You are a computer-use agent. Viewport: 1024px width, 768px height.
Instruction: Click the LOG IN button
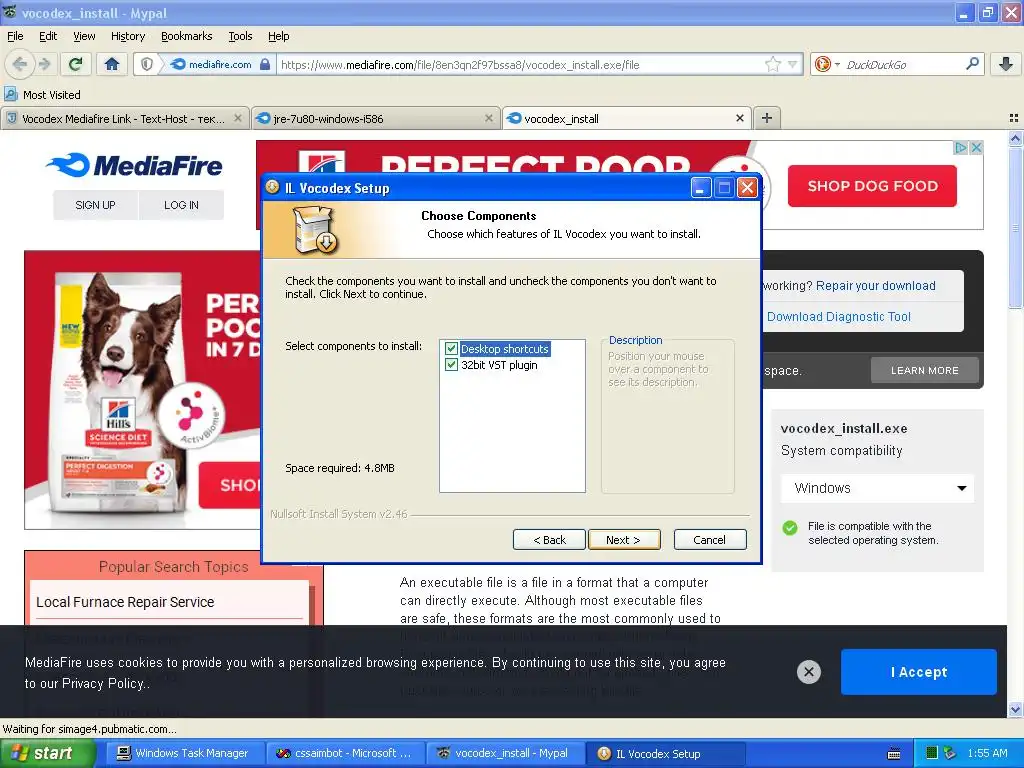[182, 205]
